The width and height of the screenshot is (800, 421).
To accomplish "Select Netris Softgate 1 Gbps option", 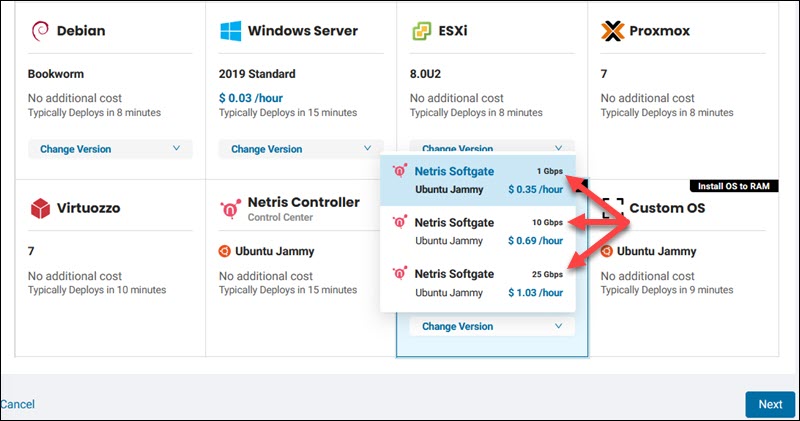I will pyautogui.click(x=478, y=180).
